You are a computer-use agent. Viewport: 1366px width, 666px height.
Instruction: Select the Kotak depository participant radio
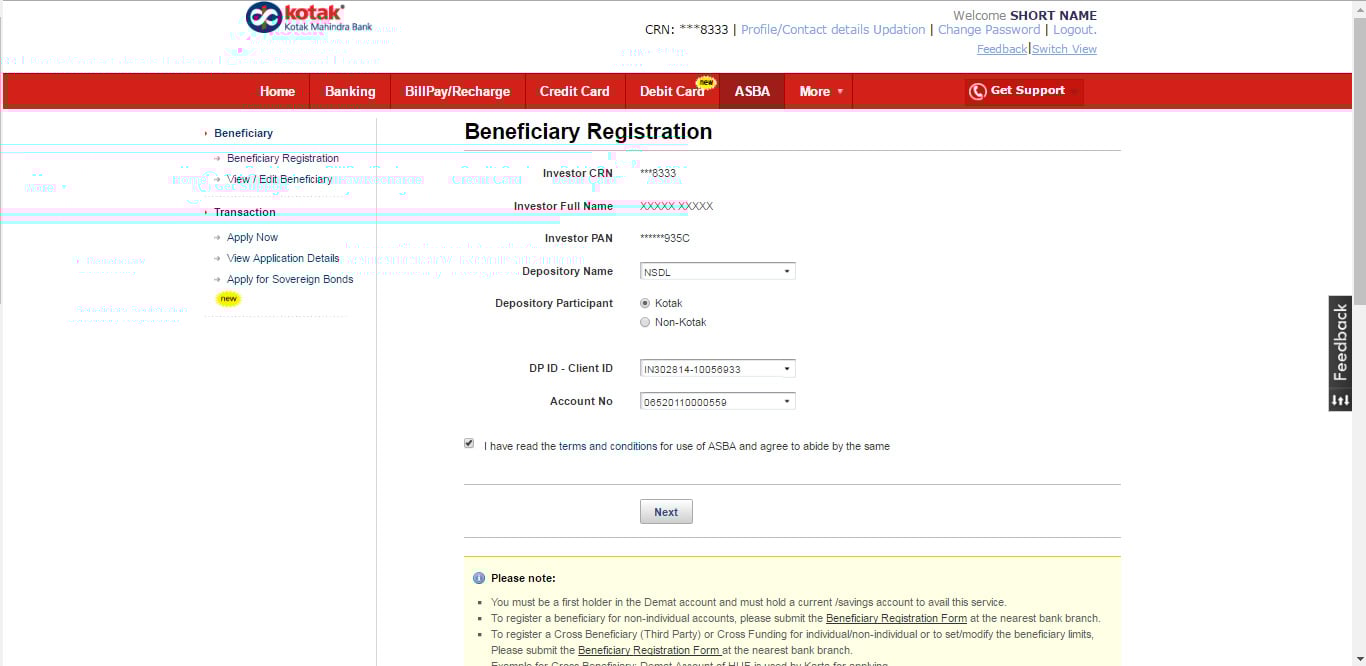coord(645,303)
